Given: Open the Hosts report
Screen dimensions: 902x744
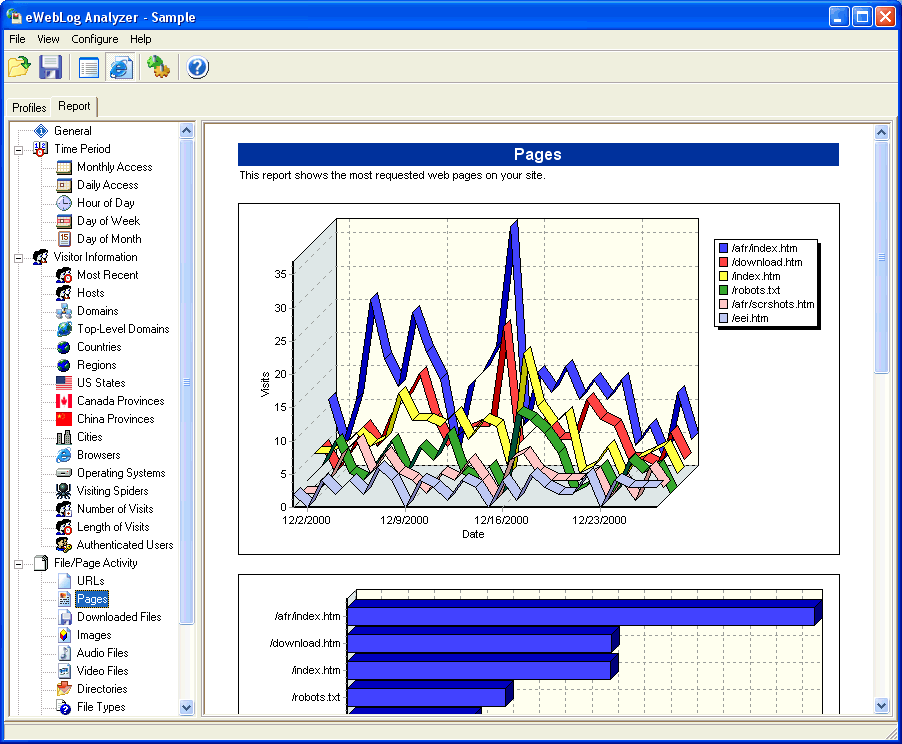Looking at the screenshot, I should click(91, 293).
